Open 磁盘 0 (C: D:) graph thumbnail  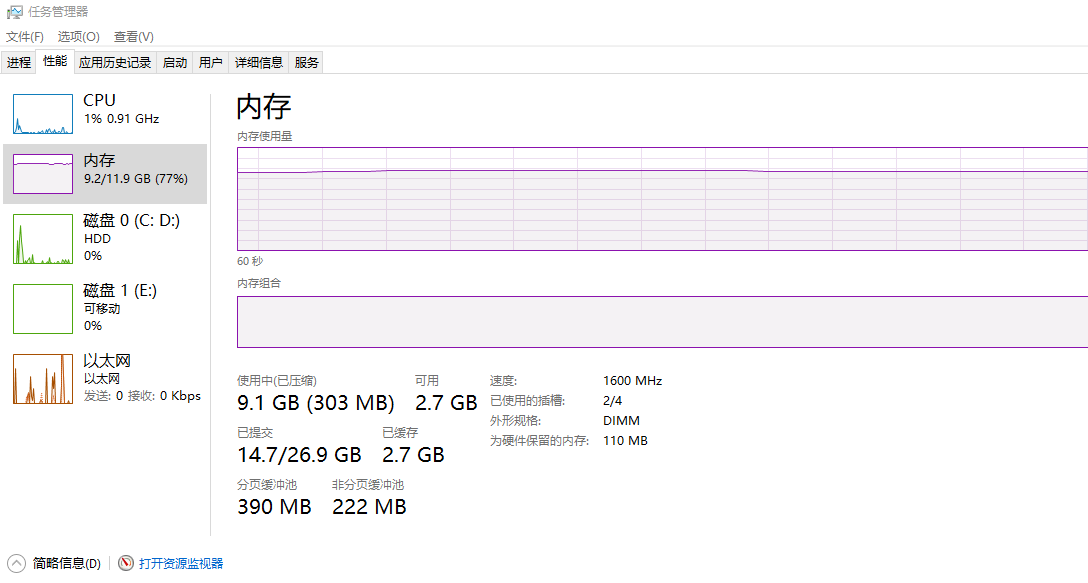click(43, 239)
